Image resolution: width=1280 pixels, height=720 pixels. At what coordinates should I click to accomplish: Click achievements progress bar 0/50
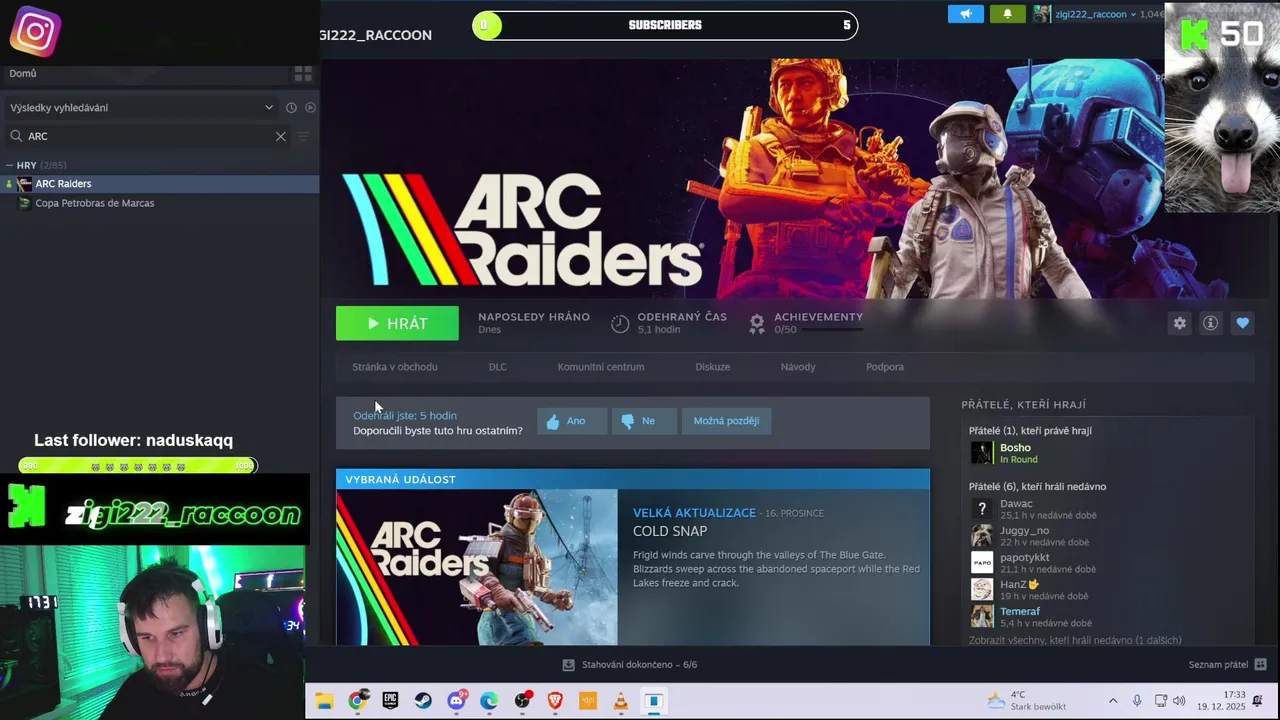[x=833, y=330]
